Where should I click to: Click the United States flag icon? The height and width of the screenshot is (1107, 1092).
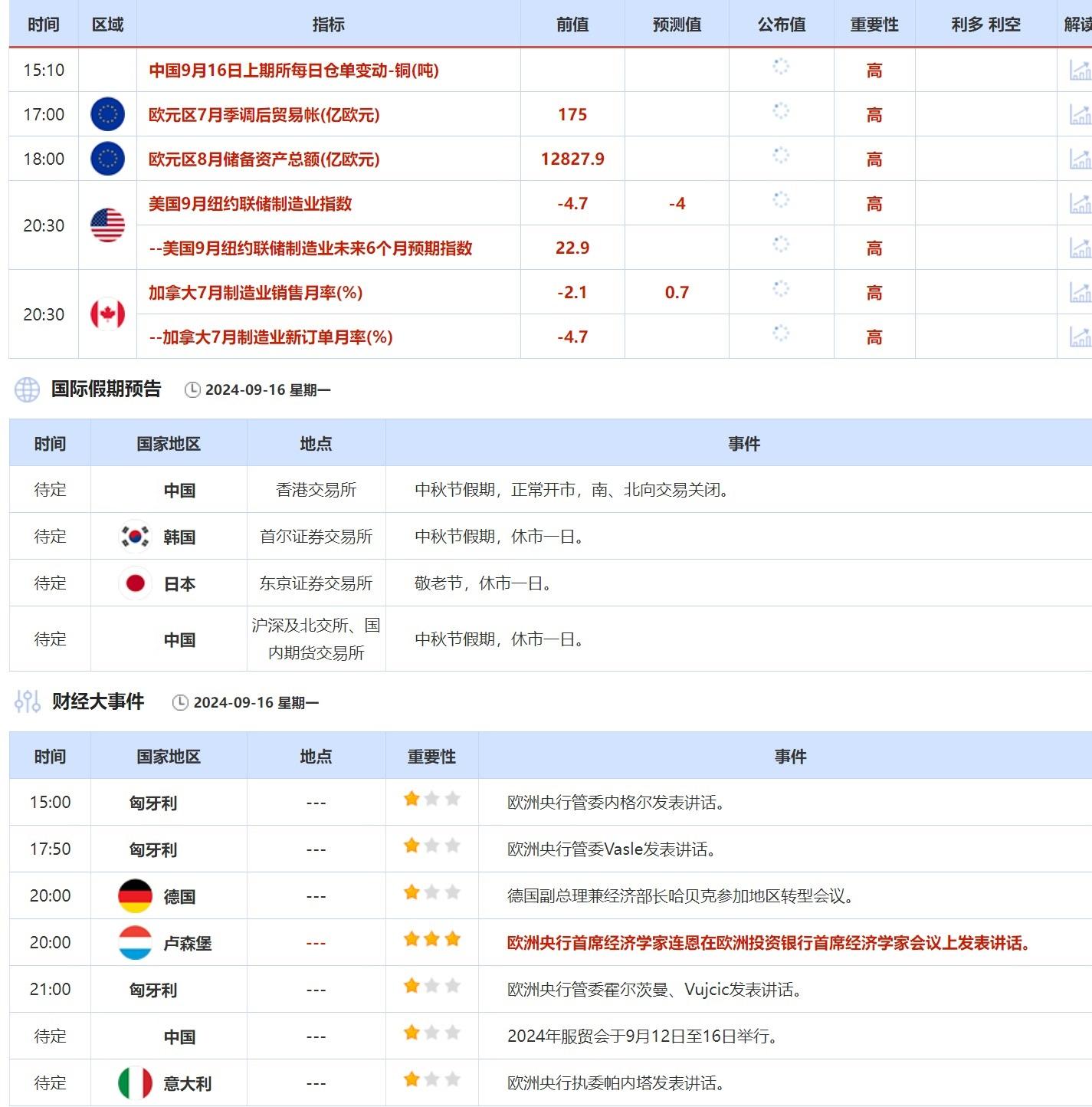(107, 225)
